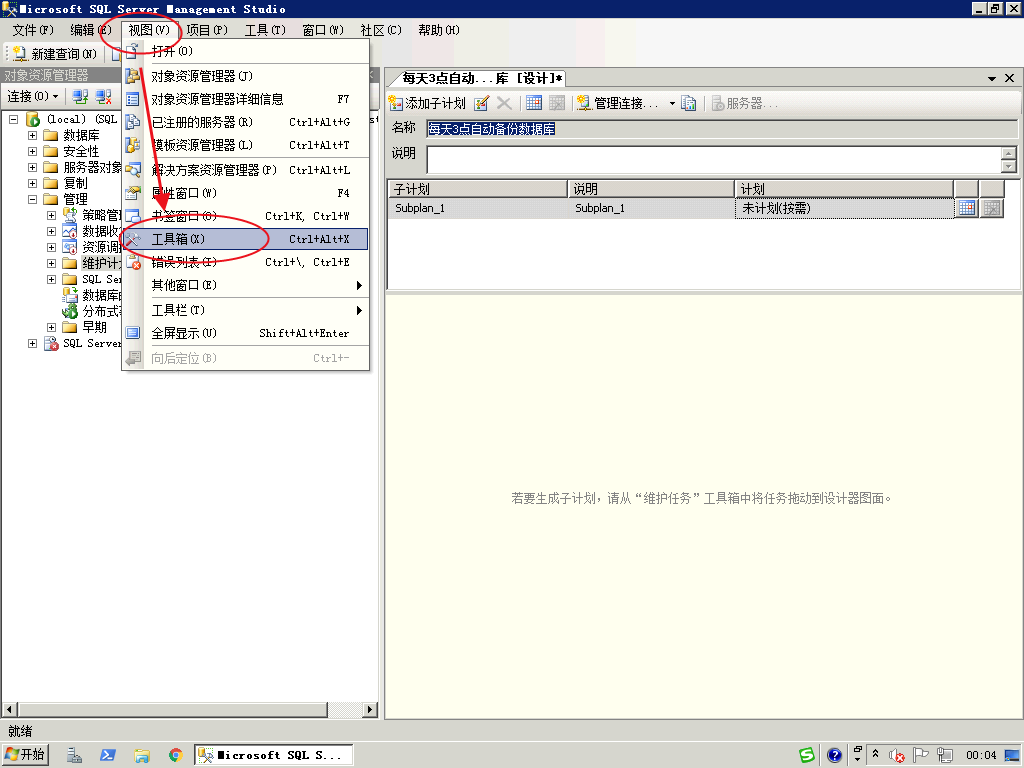Click the schedule calendar icon in Subplan_1 row
This screenshot has width=1024, height=768.
(x=967, y=208)
